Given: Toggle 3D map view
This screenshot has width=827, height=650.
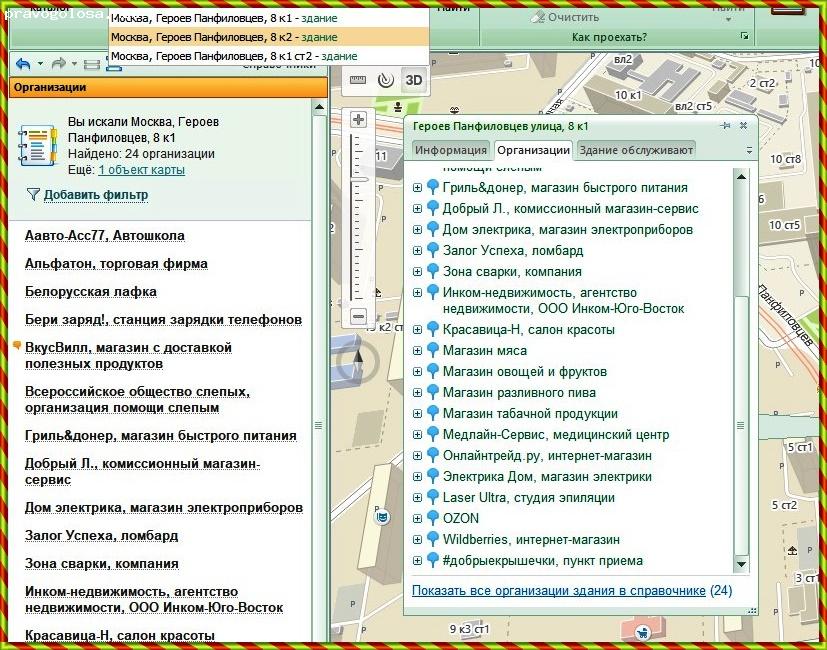Looking at the screenshot, I should point(413,81).
